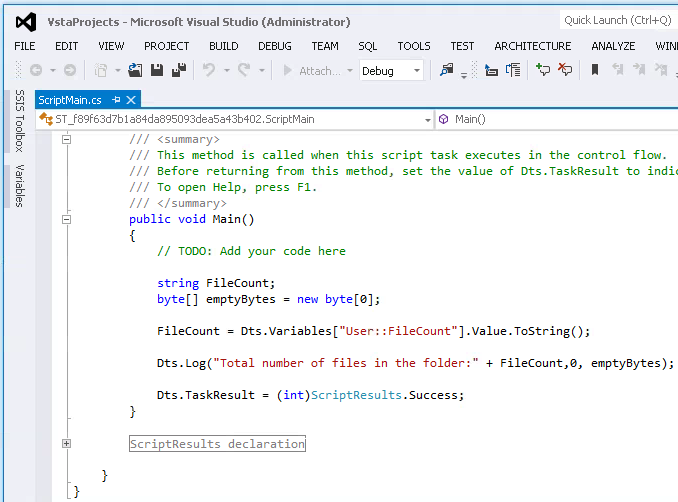The height and width of the screenshot is (502, 678).
Task: Collapse the Main() method outline
Action: (67, 219)
